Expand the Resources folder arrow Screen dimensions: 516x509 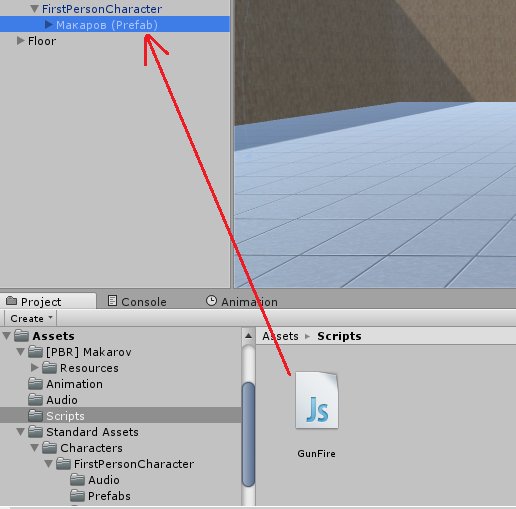click(34, 368)
